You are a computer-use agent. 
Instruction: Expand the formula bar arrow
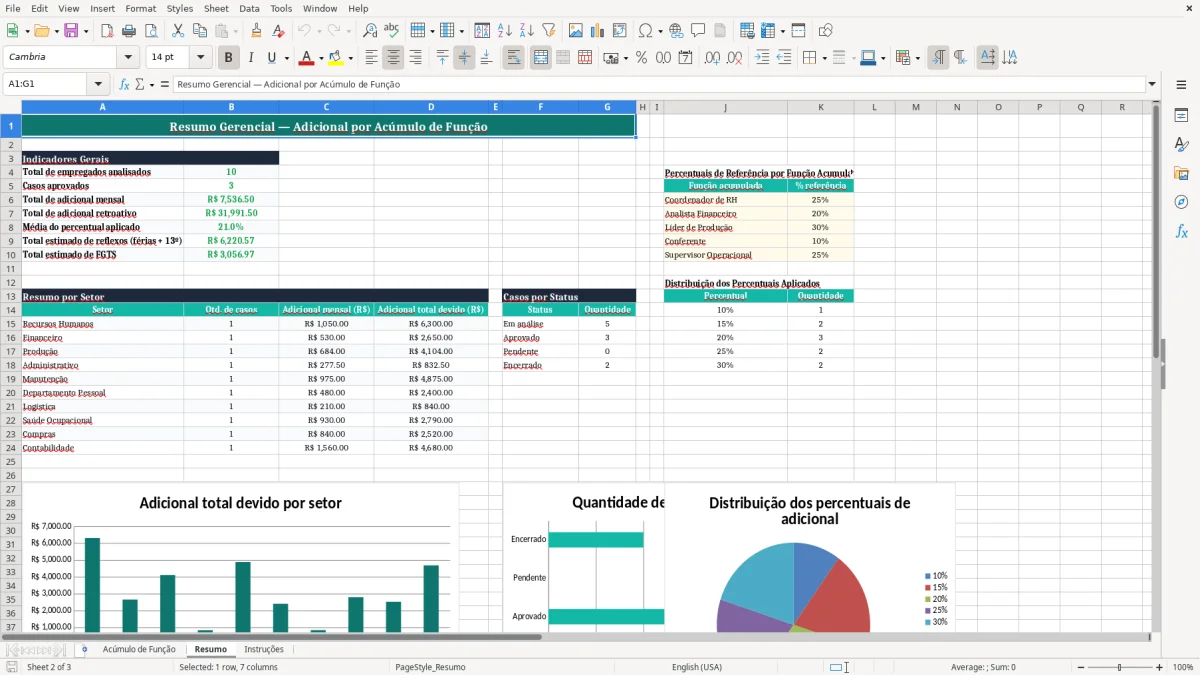pos(1152,84)
